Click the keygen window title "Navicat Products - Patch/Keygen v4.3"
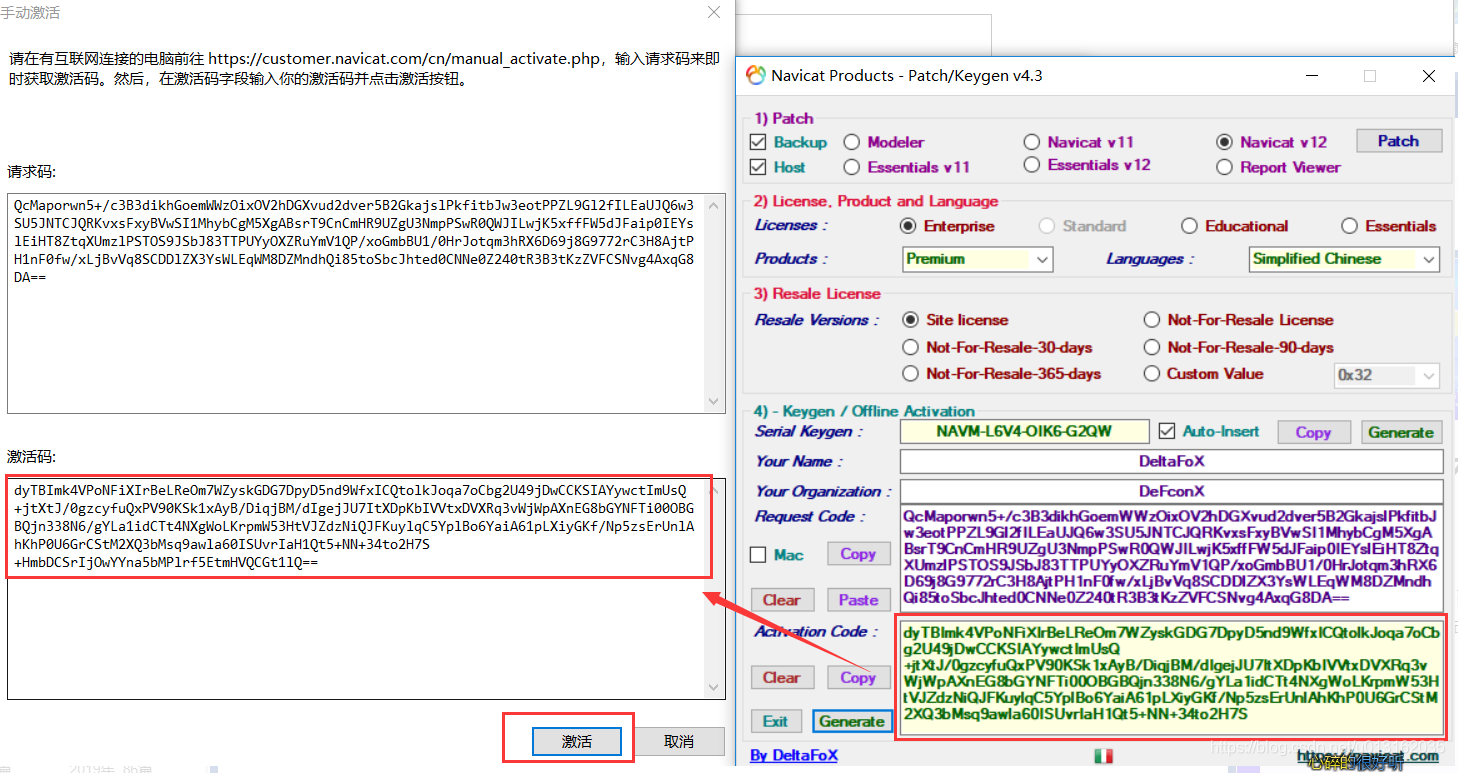The height and width of the screenshot is (773, 1458). tap(907, 76)
